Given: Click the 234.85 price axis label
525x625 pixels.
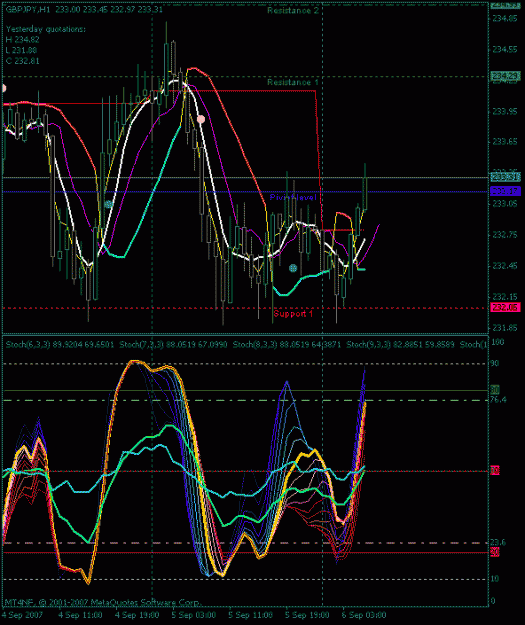Looking at the screenshot, I should (x=505, y=18).
